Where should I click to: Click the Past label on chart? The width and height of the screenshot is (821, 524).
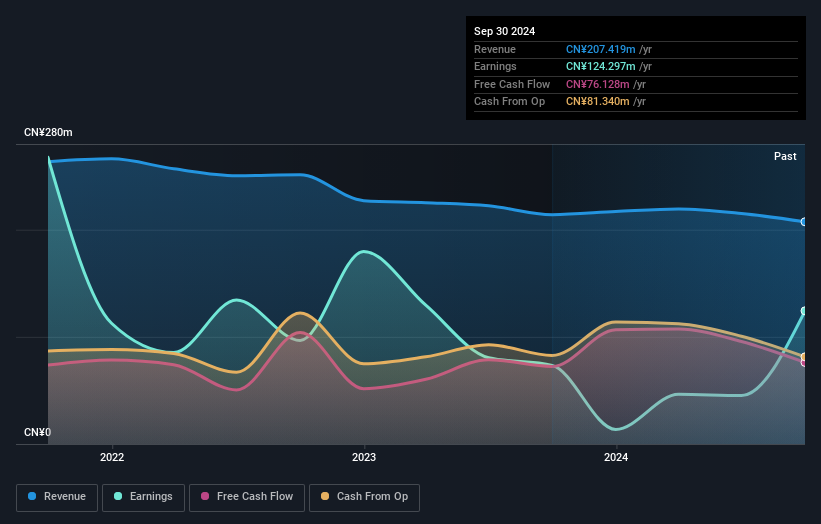click(785, 157)
